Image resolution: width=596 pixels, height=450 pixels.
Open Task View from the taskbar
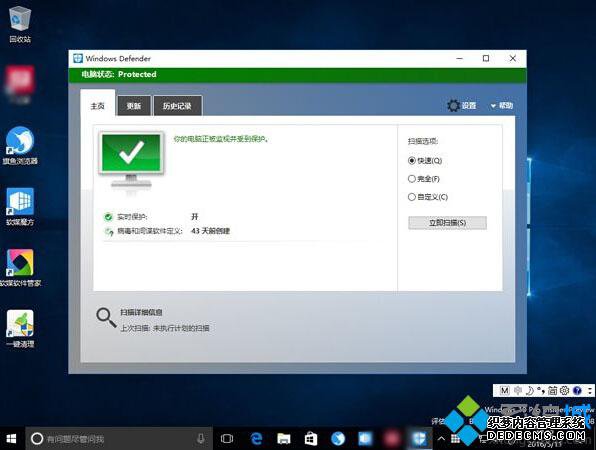pyautogui.click(x=227, y=439)
